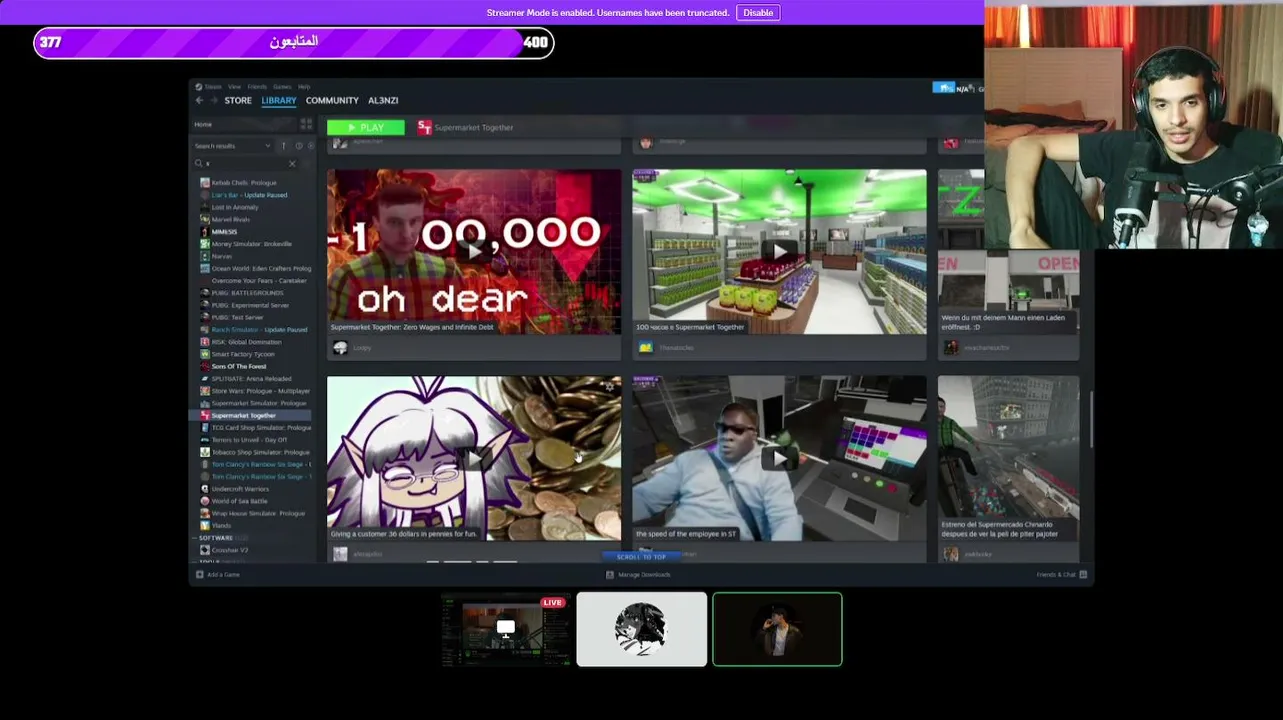Open the Help menu in Steam
This screenshot has width=1283, height=720.
pyautogui.click(x=304, y=87)
